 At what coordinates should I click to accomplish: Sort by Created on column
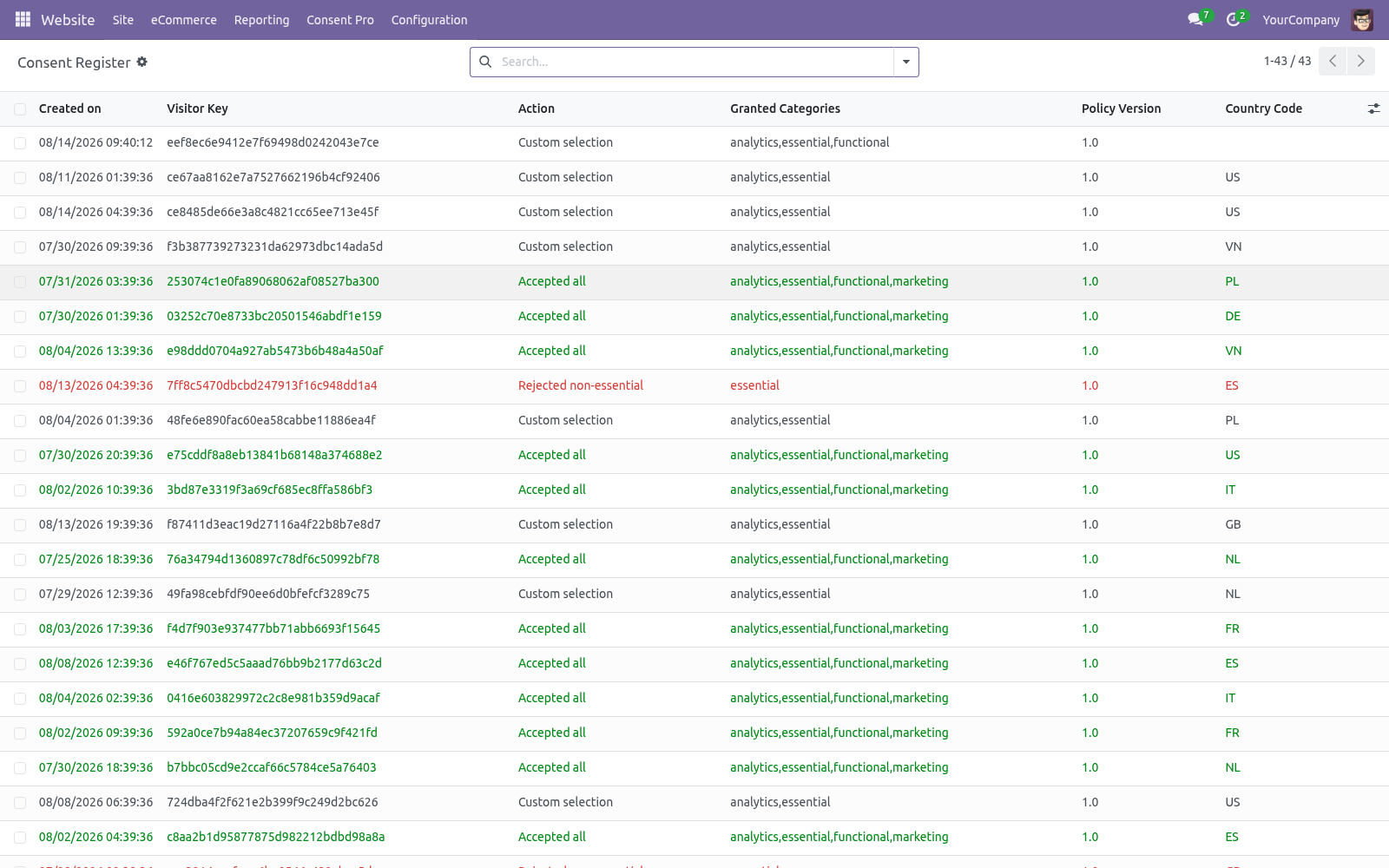tap(70, 108)
